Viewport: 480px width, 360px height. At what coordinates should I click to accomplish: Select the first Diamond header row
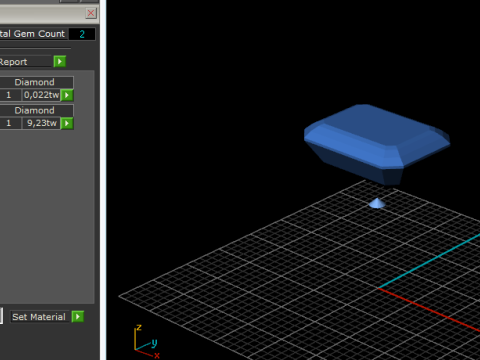coord(36,82)
